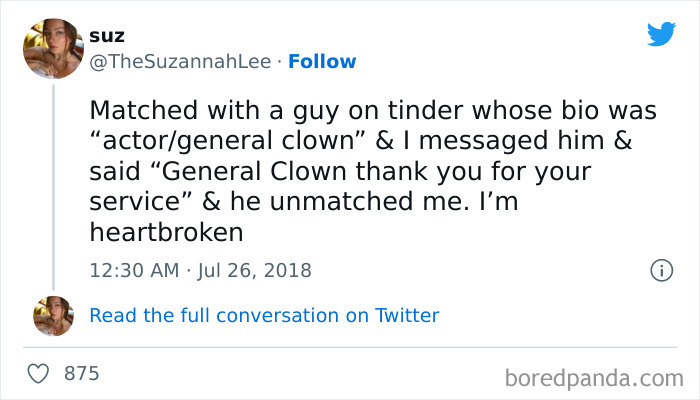
Task: View the 875 likes count
Action: coord(81,374)
